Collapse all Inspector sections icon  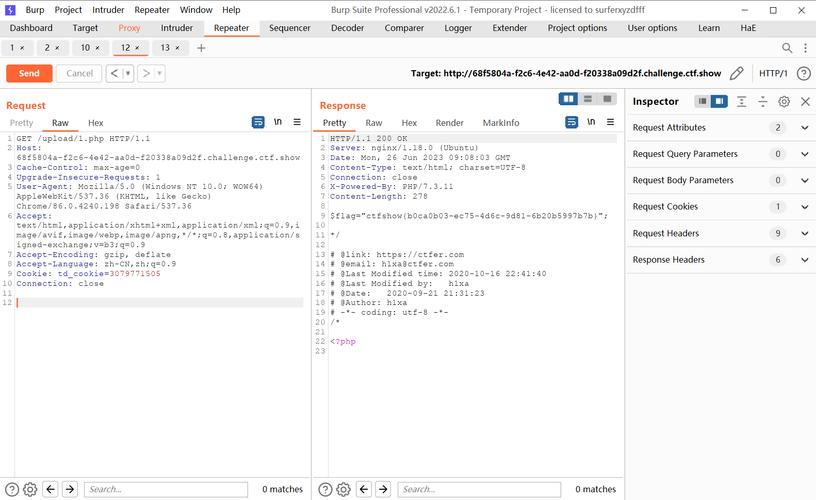click(762, 101)
